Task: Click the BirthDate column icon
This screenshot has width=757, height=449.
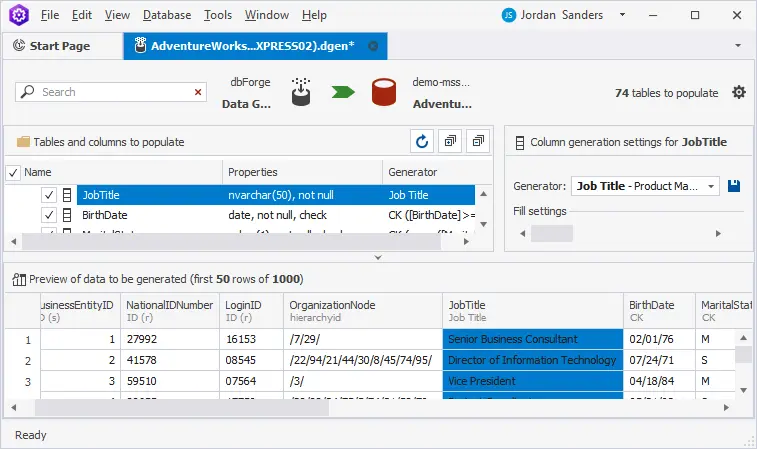Action: click(x=67, y=215)
